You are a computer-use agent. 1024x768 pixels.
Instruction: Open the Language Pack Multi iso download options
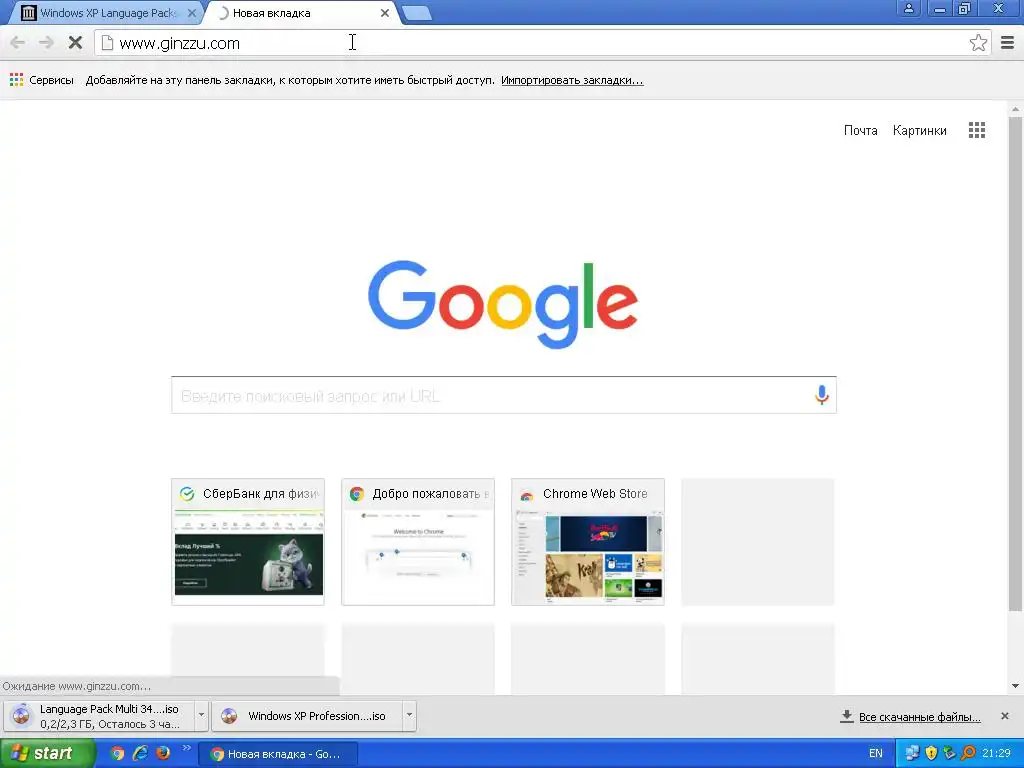pos(201,715)
